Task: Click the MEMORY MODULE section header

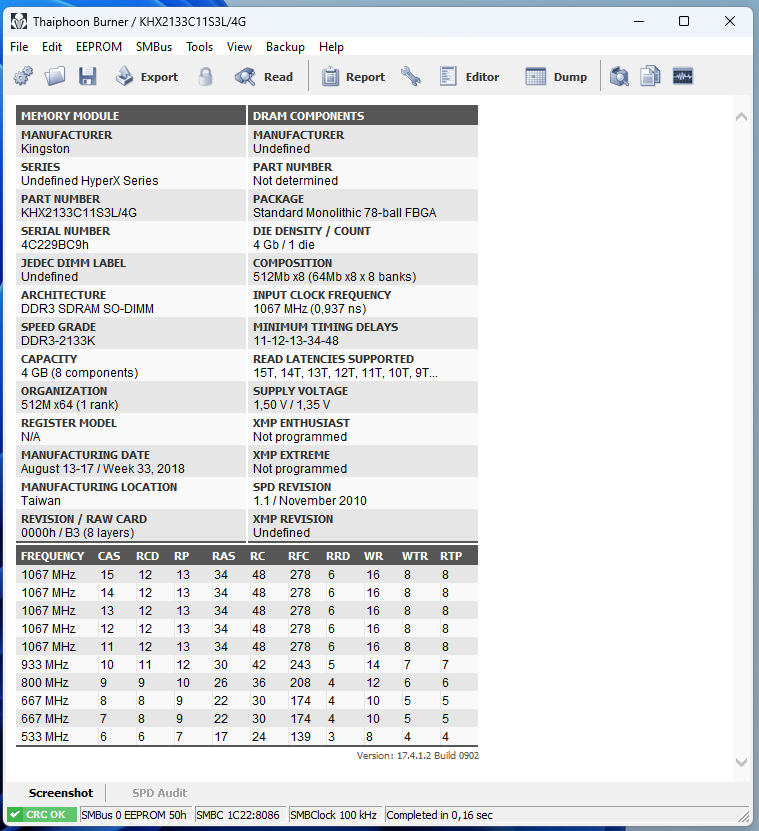Action: 131,116
